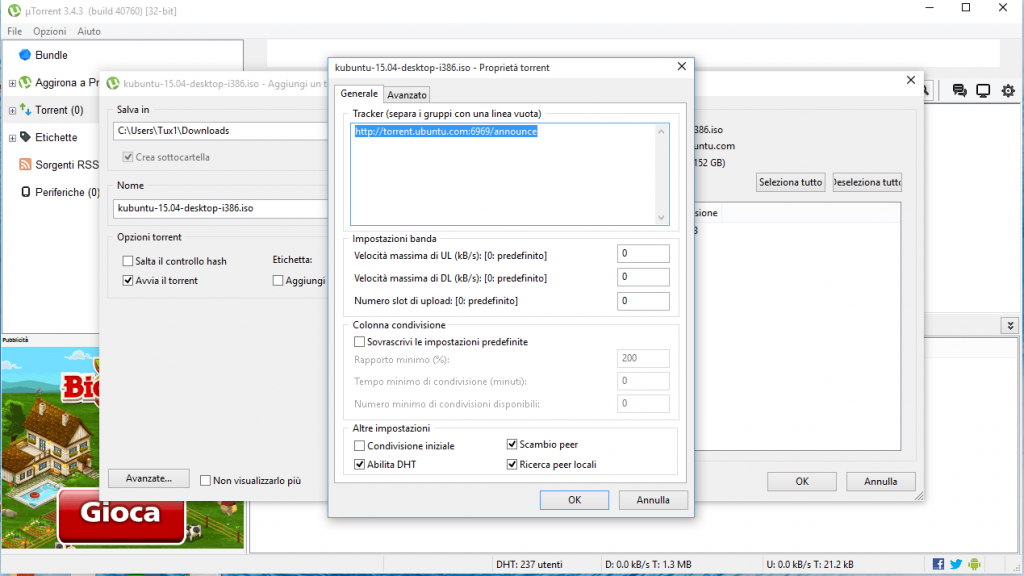
Task: Click Velocità massima di DL field
Action: 643,277
